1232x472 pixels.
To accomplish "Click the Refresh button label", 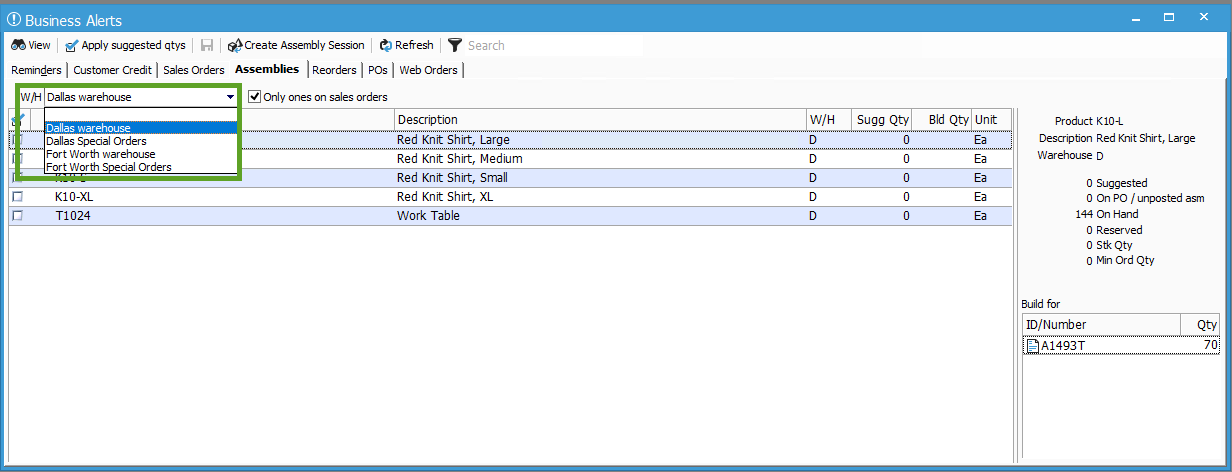I will (x=414, y=45).
